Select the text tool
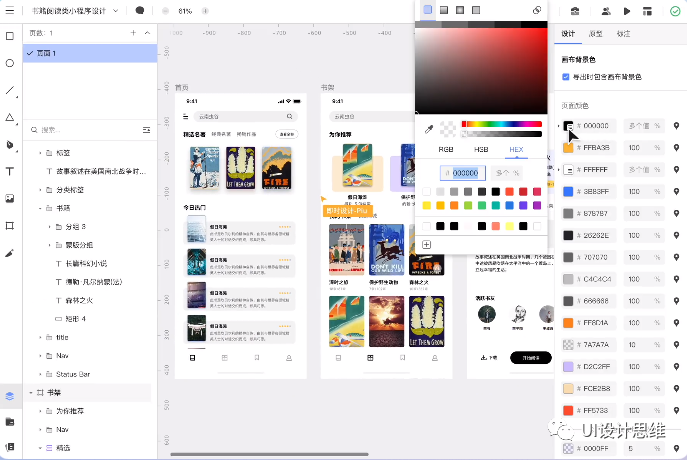This screenshot has height=460, width=687. pyautogui.click(x=10, y=171)
